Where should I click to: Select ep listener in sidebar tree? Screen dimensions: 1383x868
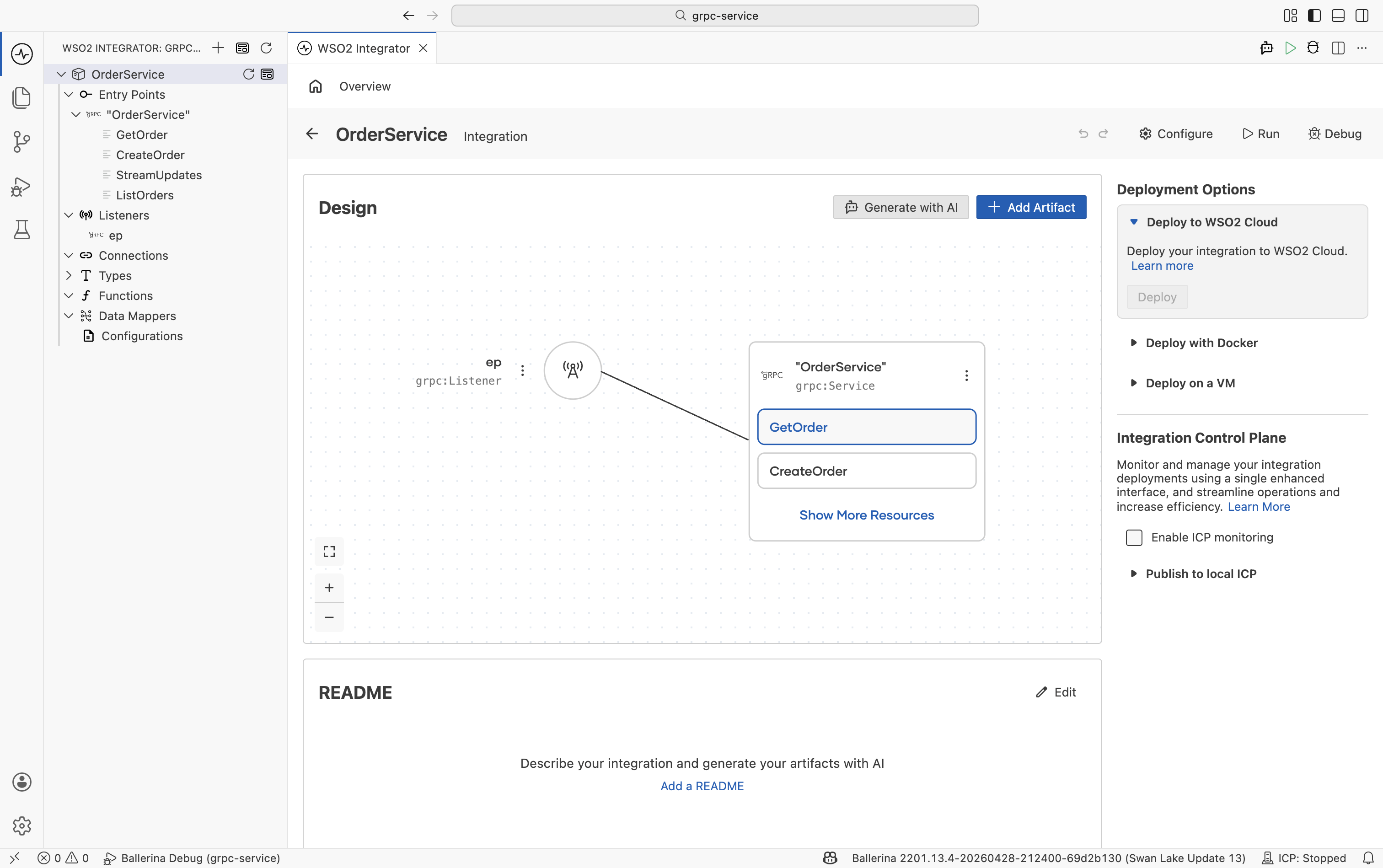coord(115,236)
